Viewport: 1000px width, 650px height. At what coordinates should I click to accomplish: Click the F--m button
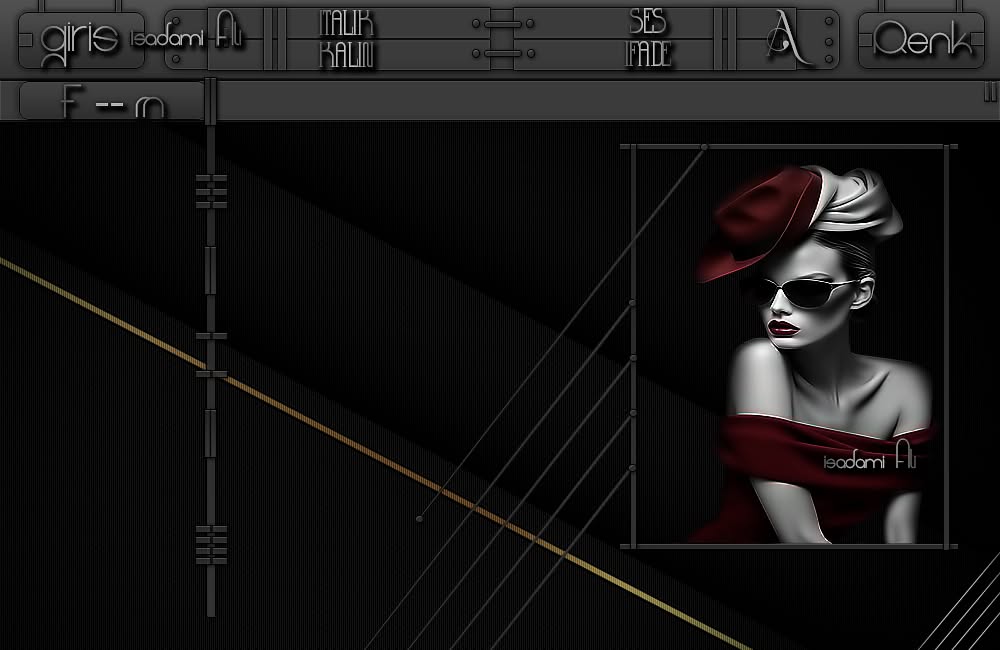point(112,101)
